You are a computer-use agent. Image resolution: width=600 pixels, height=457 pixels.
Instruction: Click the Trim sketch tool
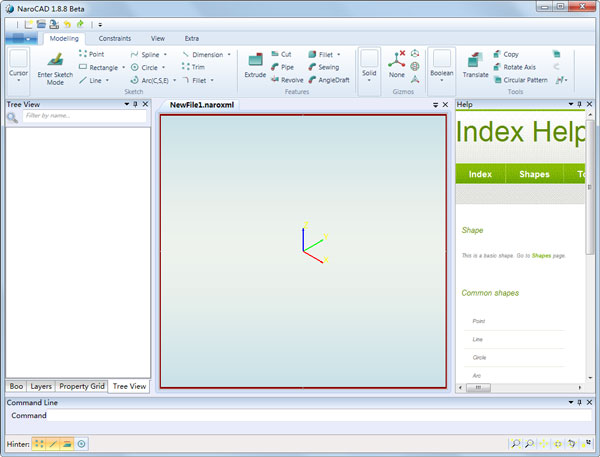pos(193,67)
